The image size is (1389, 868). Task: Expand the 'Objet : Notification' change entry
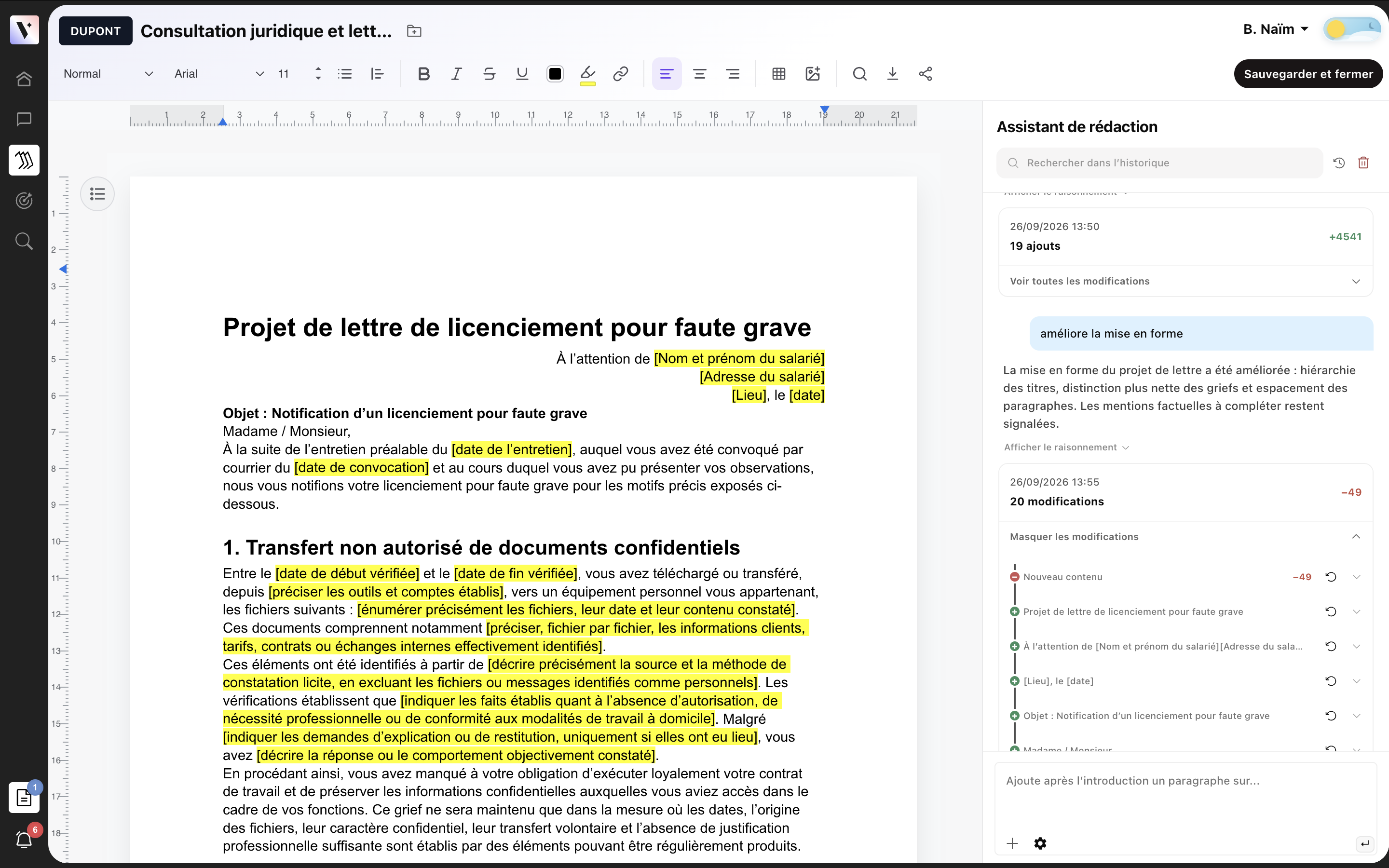tap(1356, 716)
